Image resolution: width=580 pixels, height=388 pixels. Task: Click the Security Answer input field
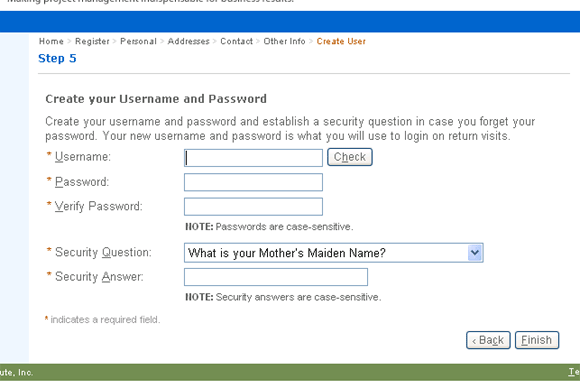(x=276, y=277)
